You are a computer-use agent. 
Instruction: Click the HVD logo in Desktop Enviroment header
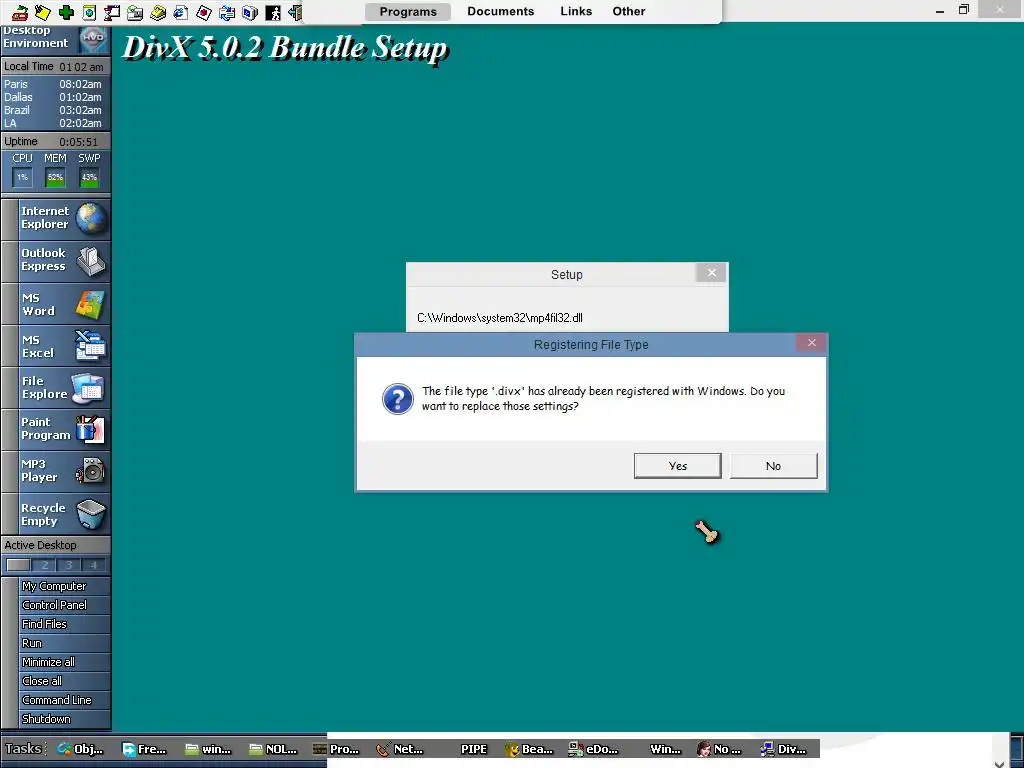pyautogui.click(x=93, y=39)
